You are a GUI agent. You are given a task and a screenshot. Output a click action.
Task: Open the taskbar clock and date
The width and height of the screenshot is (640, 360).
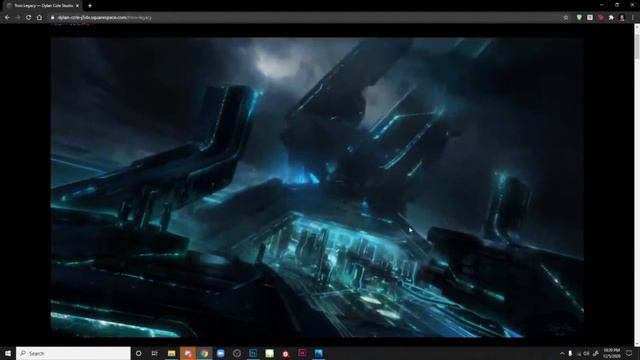[612, 353]
